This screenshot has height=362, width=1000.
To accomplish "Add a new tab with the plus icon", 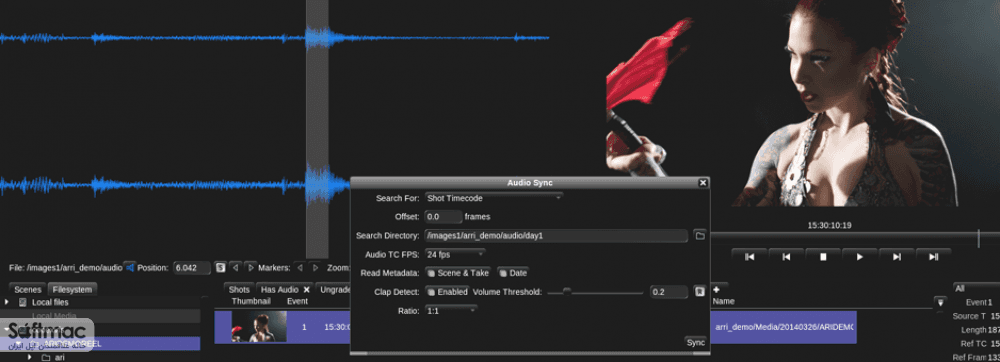I will 716,289.
